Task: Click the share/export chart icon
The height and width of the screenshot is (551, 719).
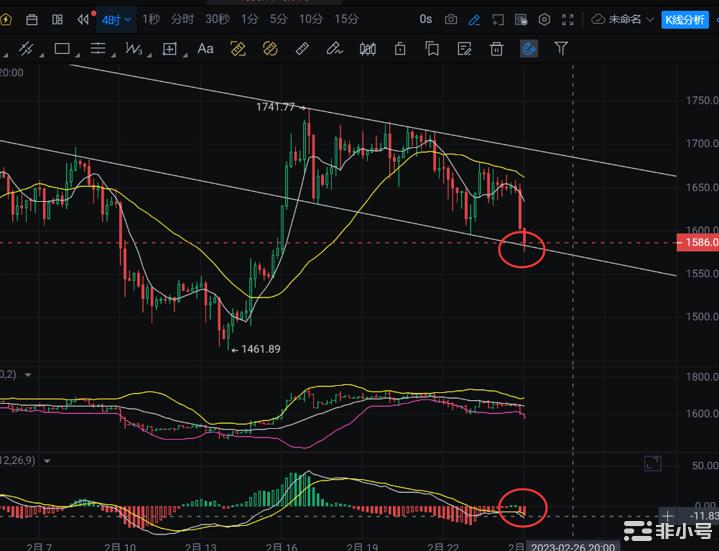Action: point(498,20)
